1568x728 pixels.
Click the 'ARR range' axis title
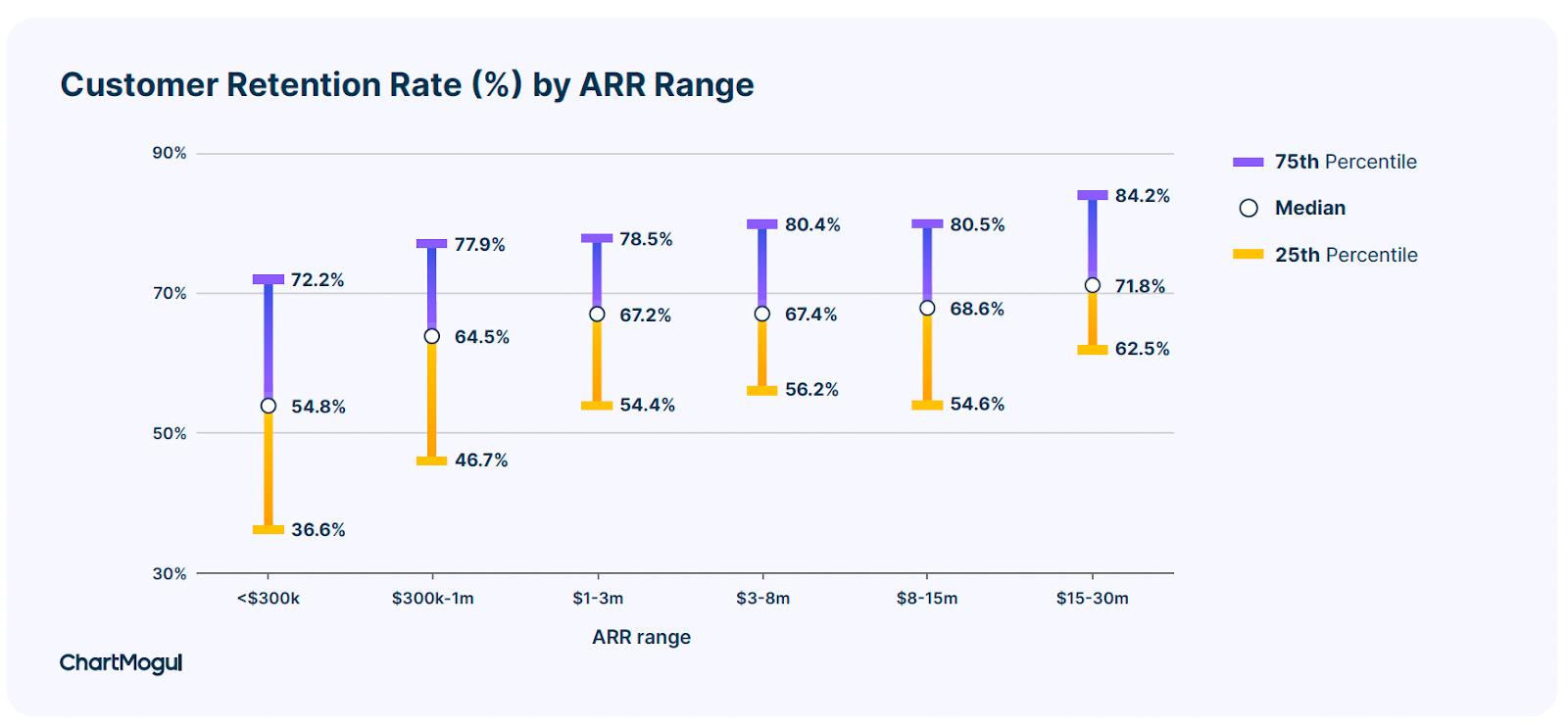(641, 637)
